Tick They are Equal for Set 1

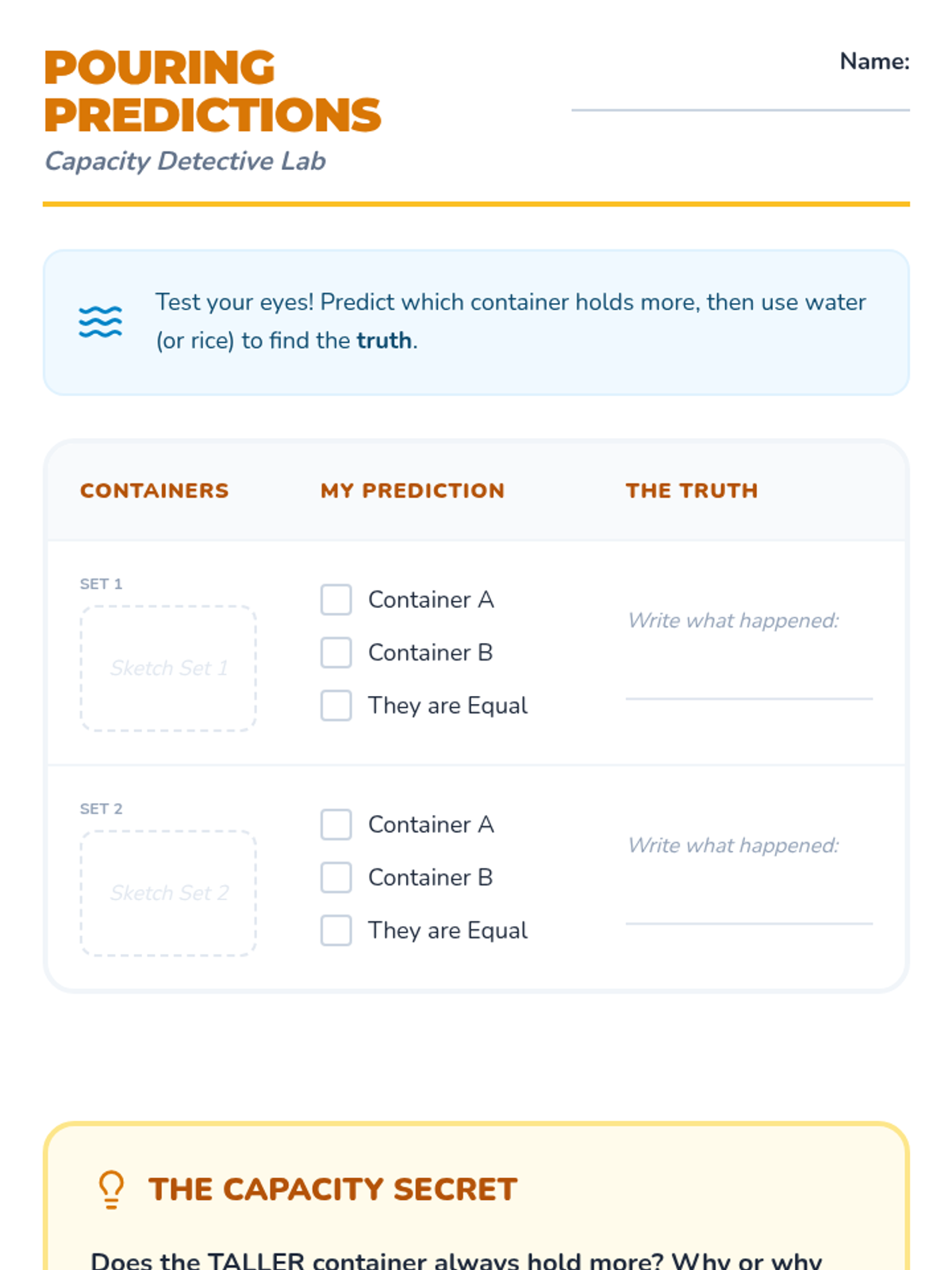click(336, 705)
